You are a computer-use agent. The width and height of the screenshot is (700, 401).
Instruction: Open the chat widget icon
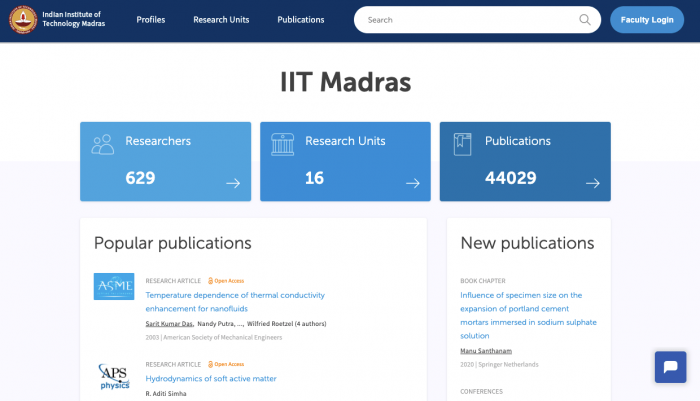click(671, 367)
